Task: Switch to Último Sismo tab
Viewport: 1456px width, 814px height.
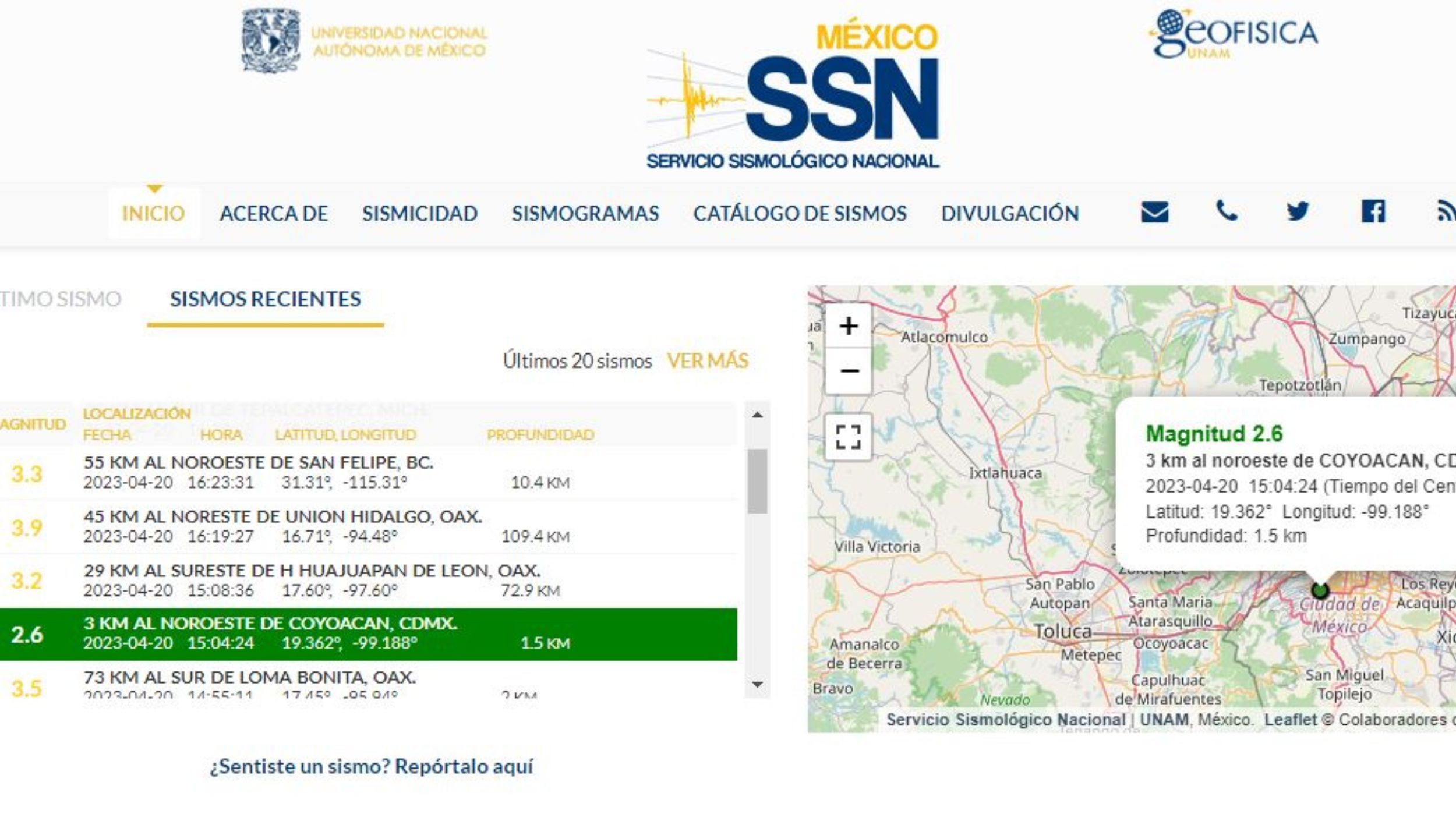Action: click(61, 299)
